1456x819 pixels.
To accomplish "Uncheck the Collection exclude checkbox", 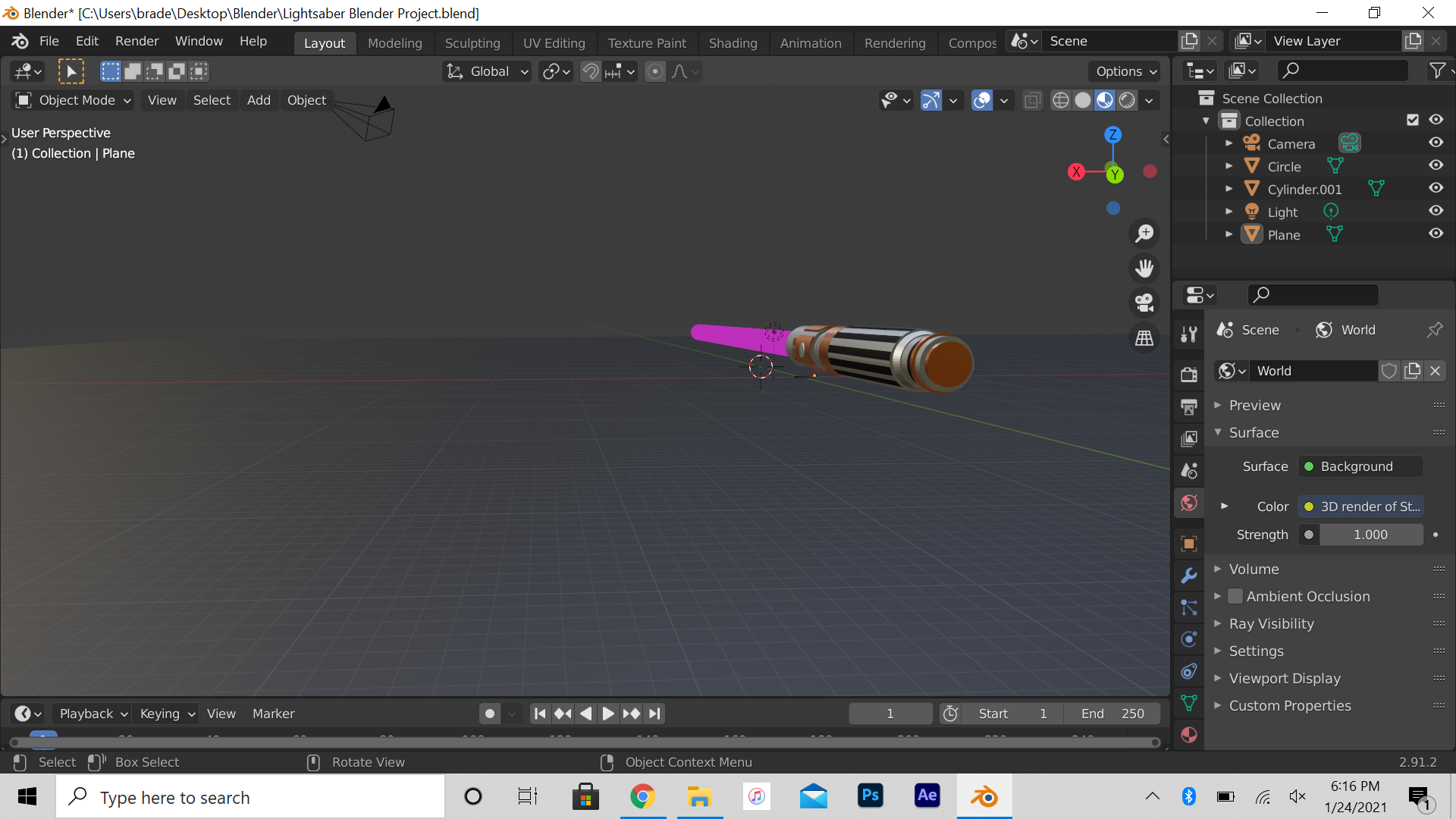I will click(1413, 120).
